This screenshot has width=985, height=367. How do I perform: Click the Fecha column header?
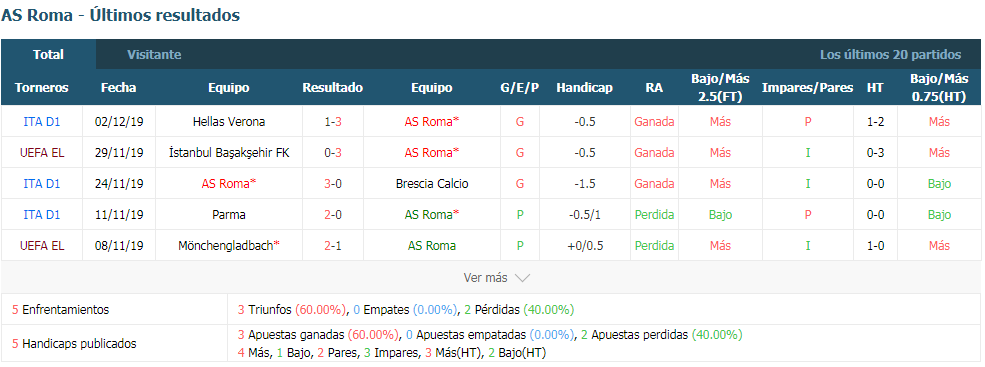tap(119, 88)
